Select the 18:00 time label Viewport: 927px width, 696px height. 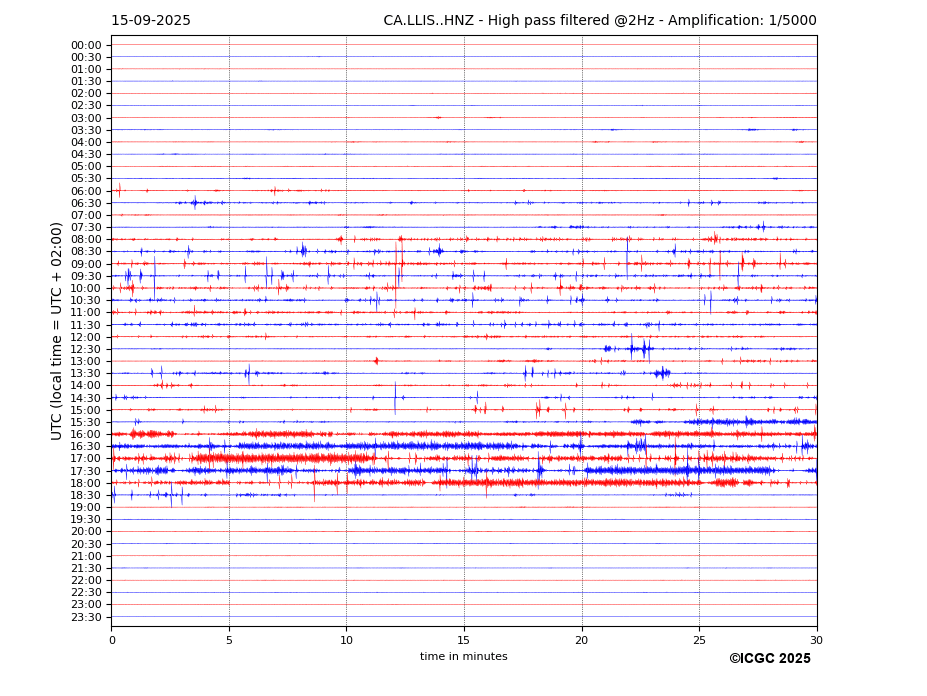[86, 483]
